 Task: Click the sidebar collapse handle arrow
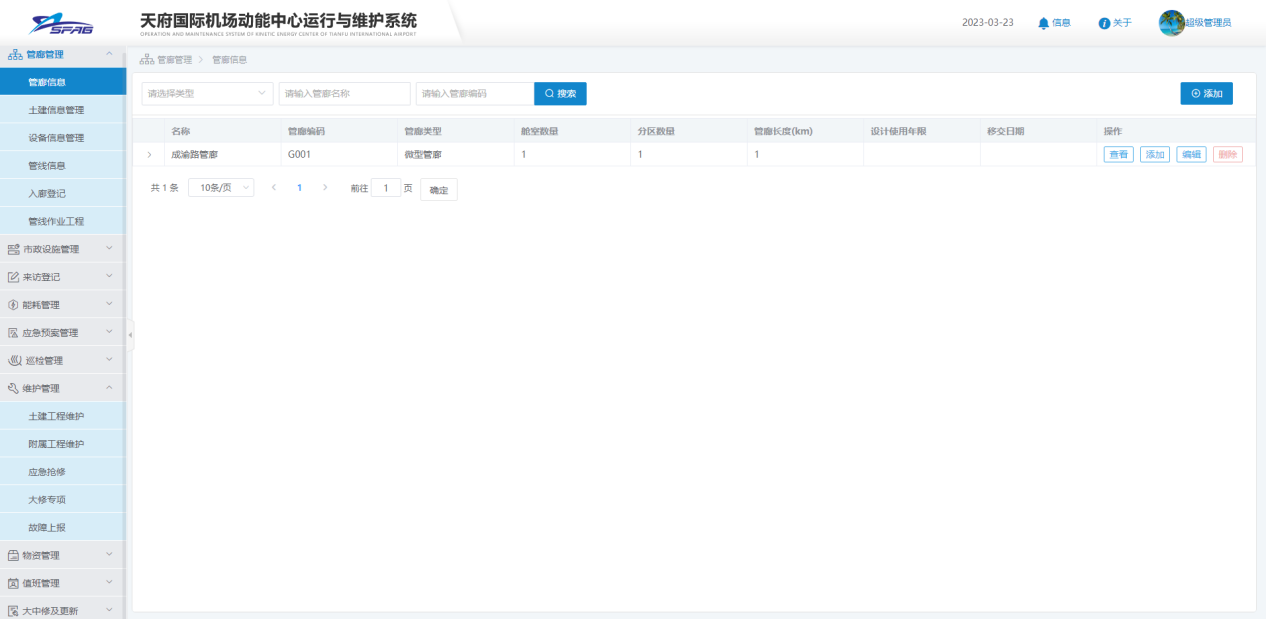tap(130, 334)
